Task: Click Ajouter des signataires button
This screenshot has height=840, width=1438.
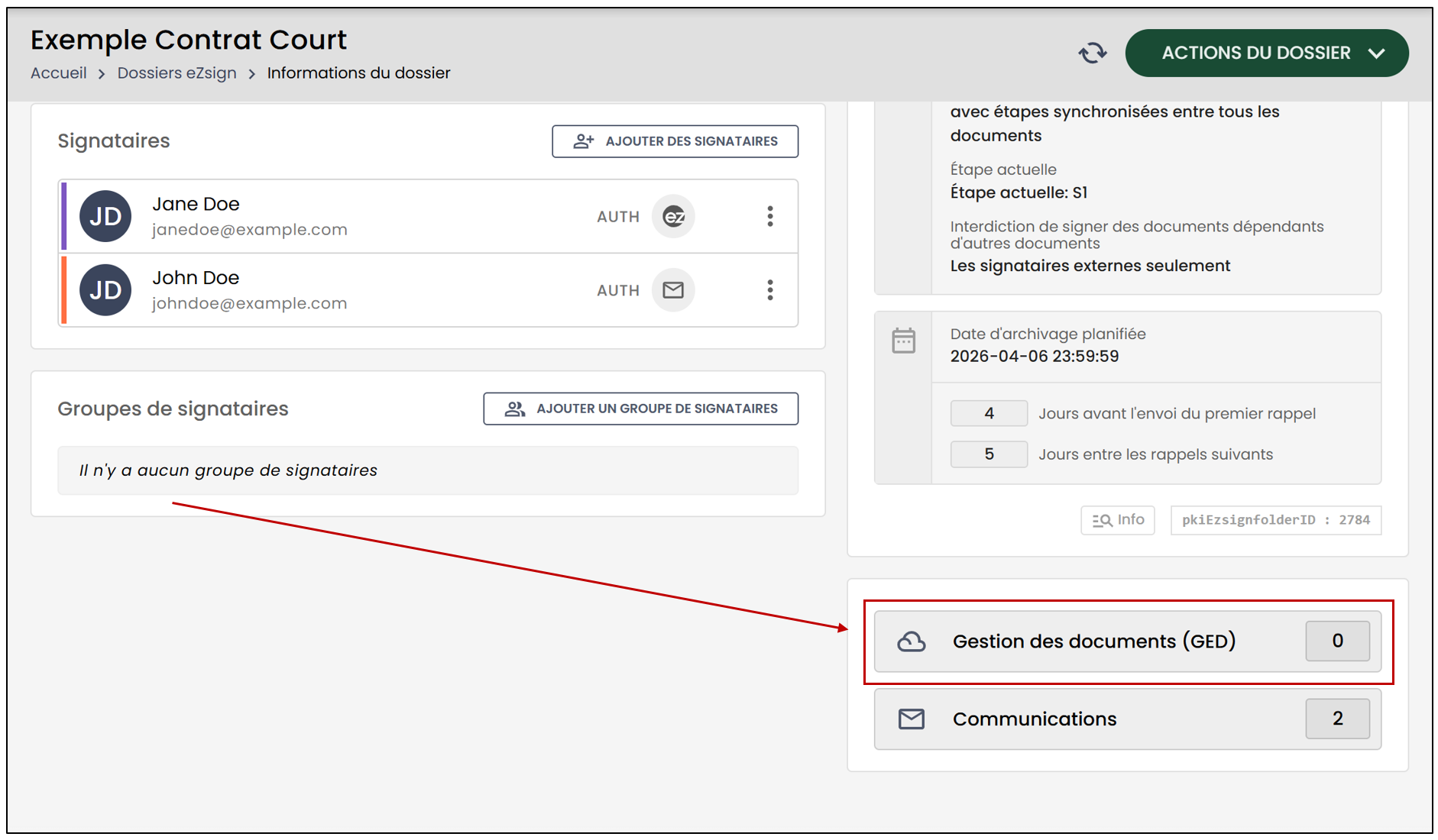Action: pos(675,141)
